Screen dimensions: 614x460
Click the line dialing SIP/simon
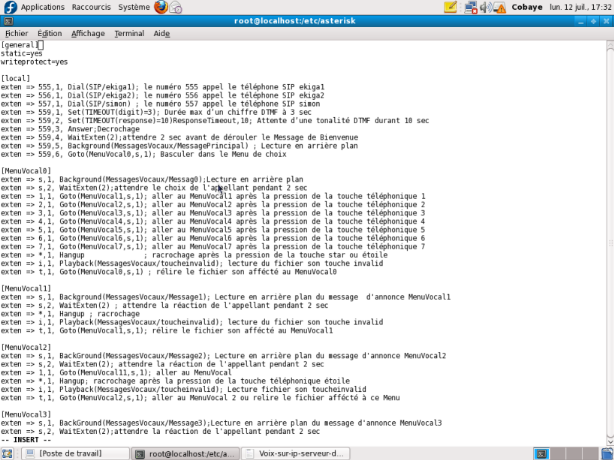160,104
